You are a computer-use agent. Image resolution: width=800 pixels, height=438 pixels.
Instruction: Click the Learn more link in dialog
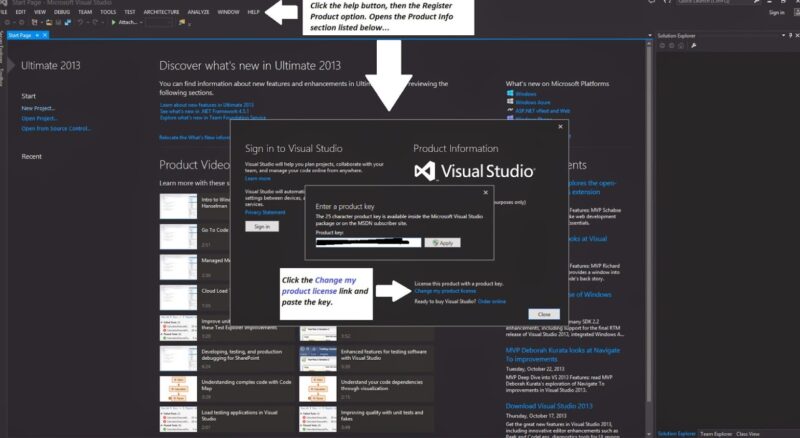click(x=258, y=179)
